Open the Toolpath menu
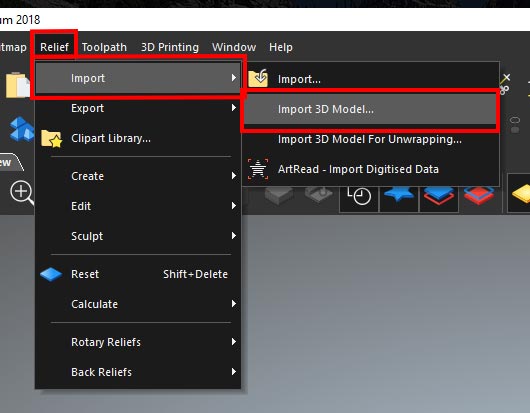The height and width of the screenshot is (413, 530). (x=104, y=47)
